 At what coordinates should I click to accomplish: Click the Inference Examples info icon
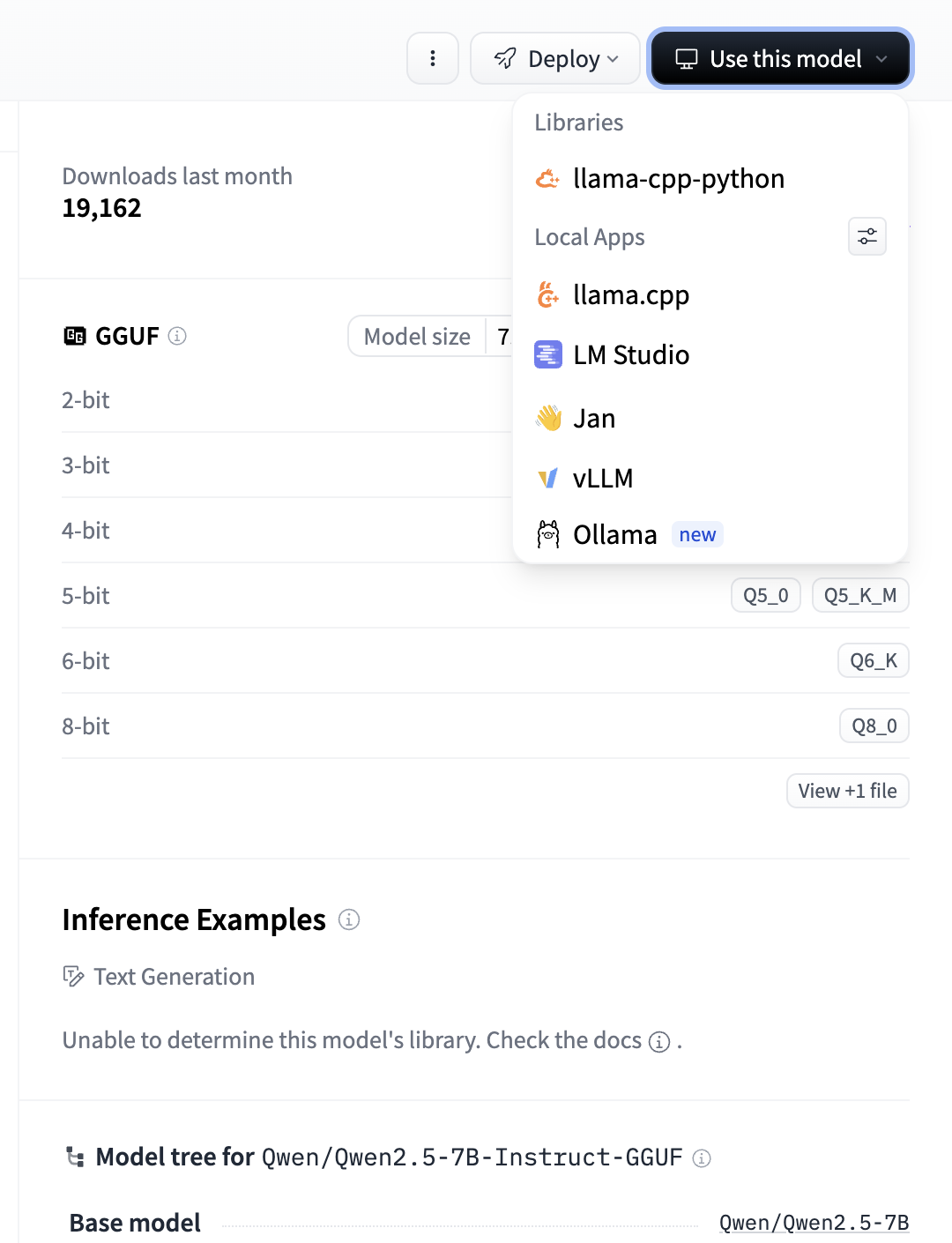pyautogui.click(x=349, y=919)
